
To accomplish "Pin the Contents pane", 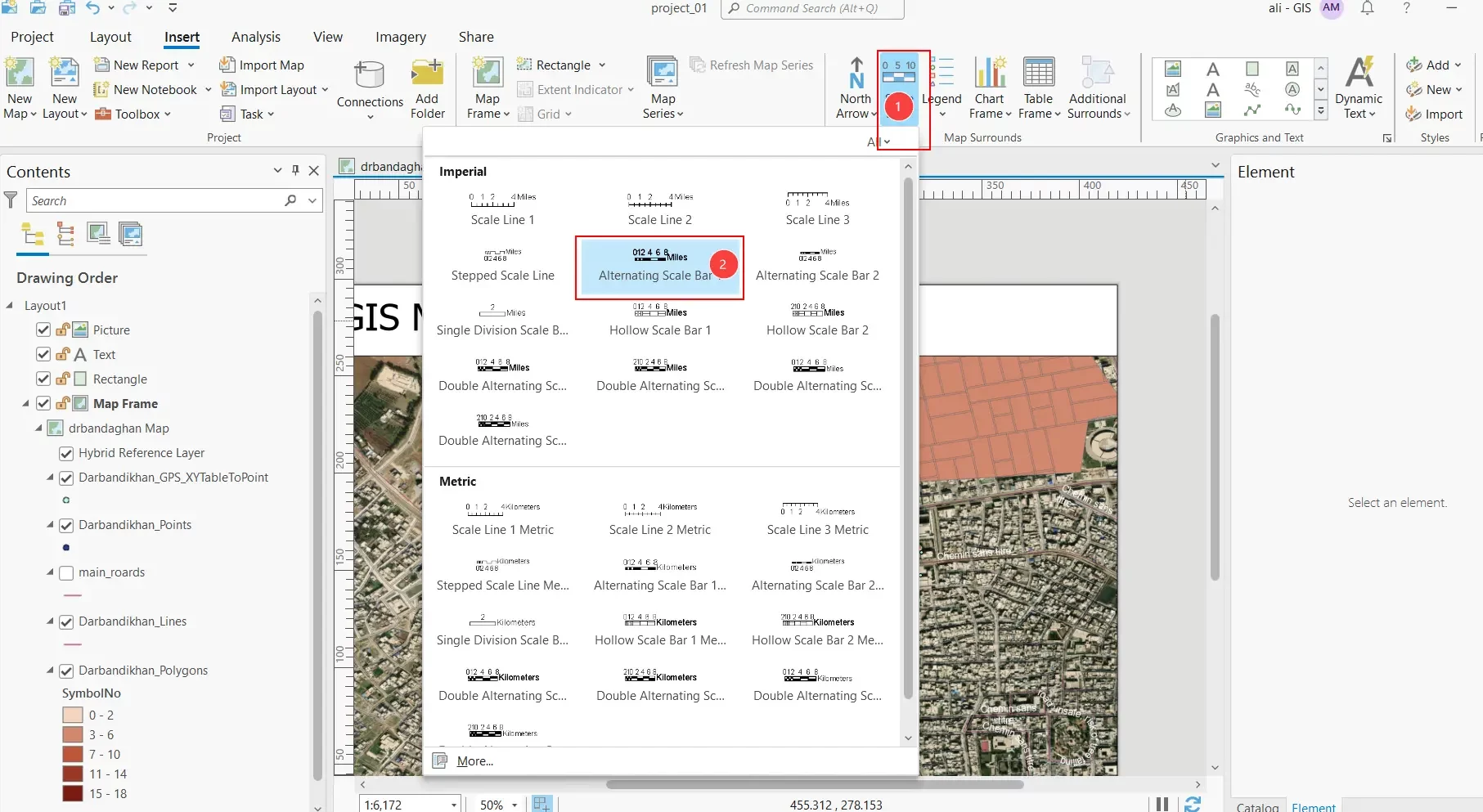I will pos(295,171).
